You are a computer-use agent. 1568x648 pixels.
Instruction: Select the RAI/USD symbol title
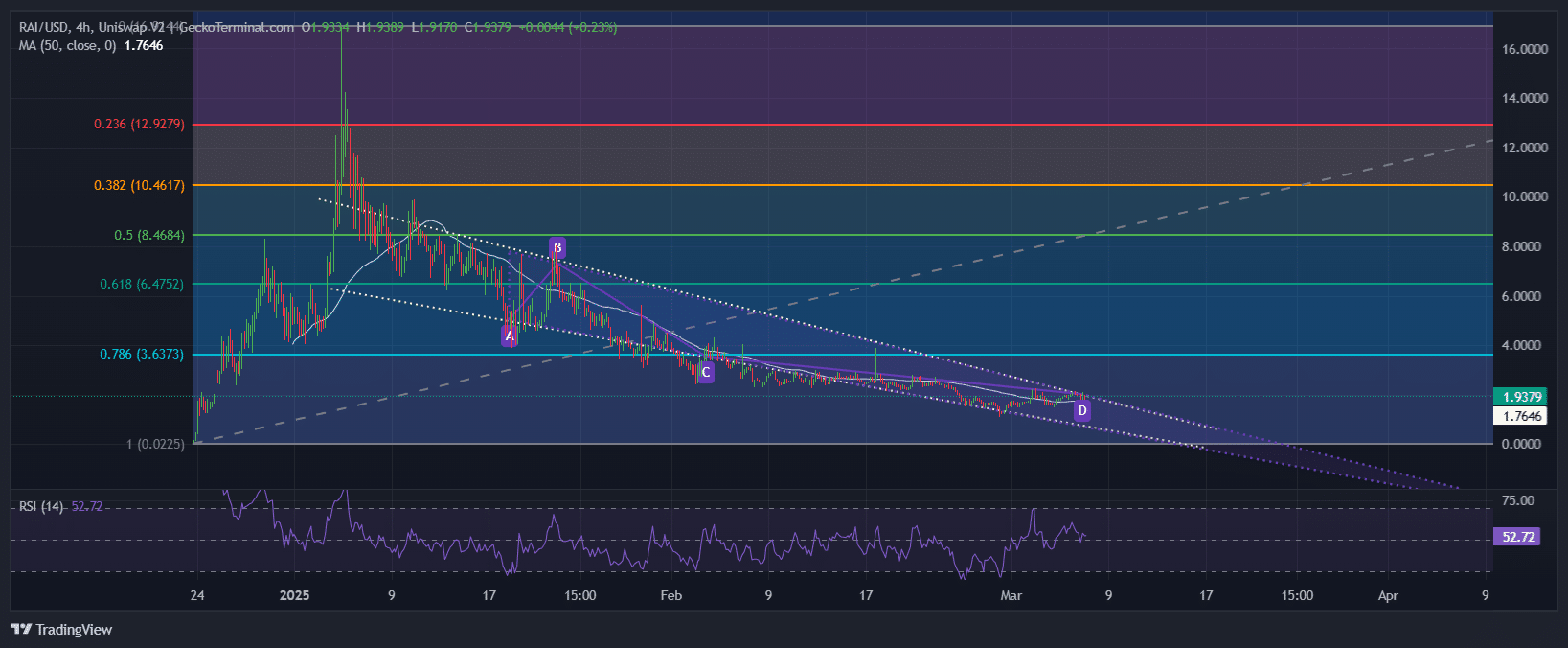pyautogui.click(x=44, y=27)
